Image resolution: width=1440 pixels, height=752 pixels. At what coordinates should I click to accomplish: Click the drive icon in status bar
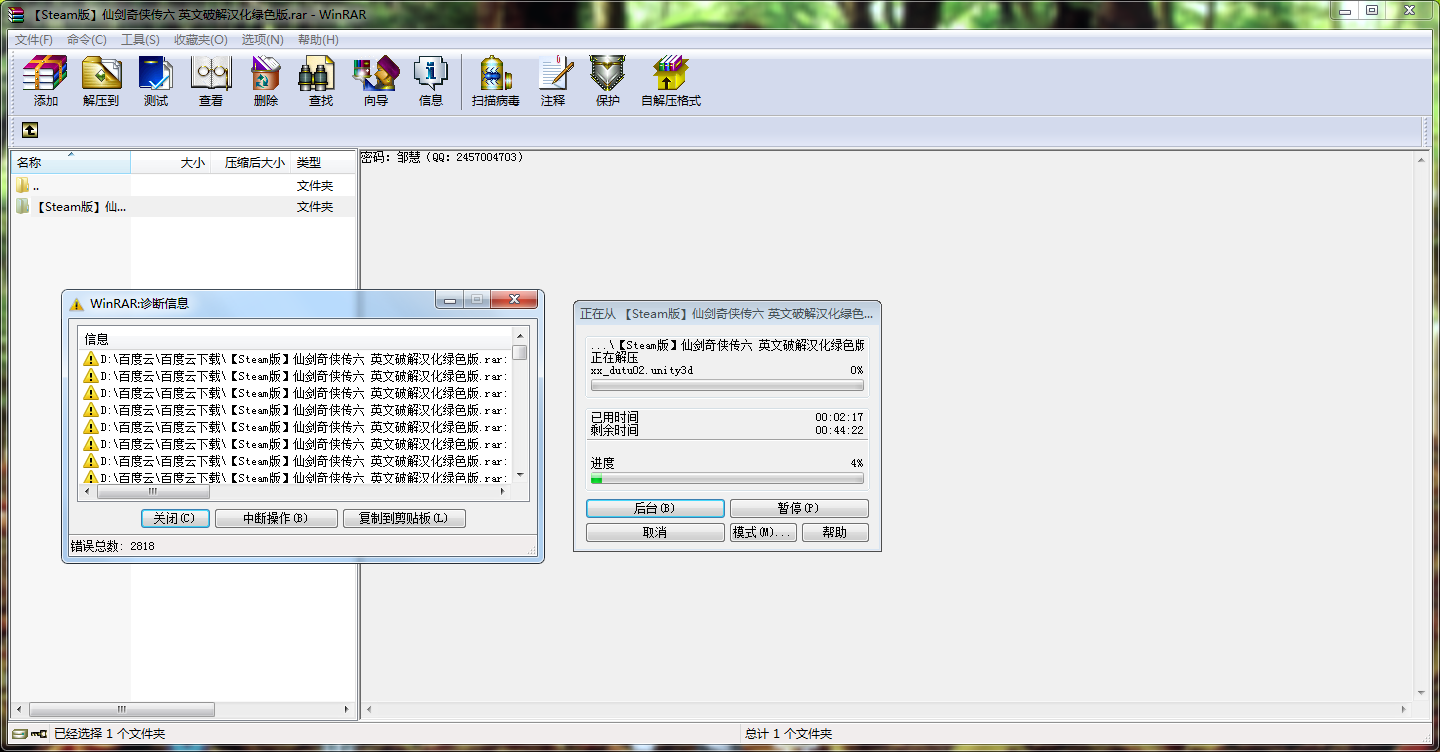coord(19,734)
